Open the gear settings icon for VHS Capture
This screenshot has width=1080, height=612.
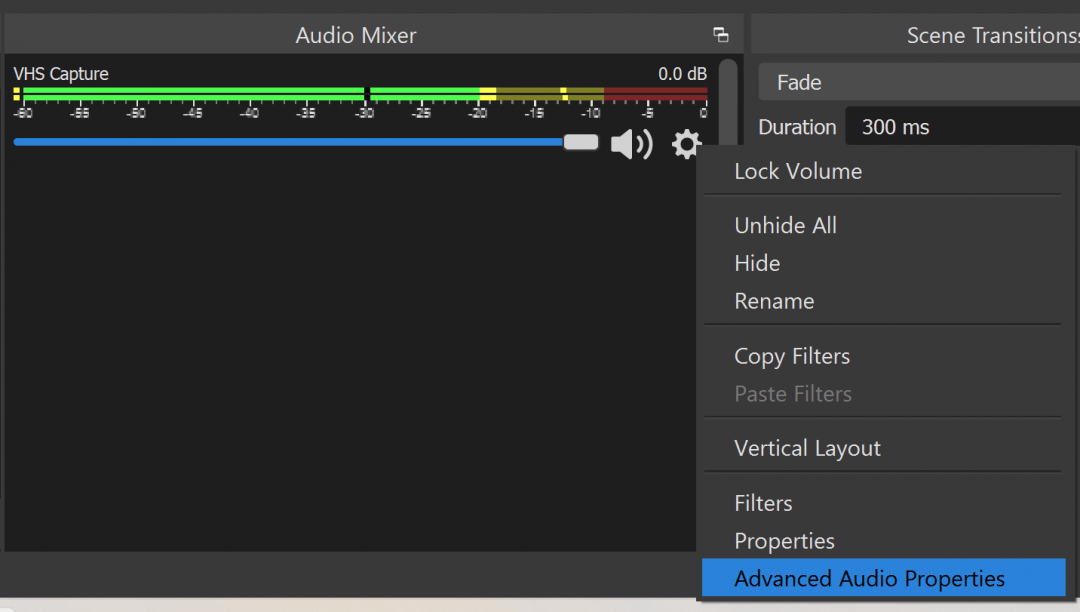(x=687, y=144)
